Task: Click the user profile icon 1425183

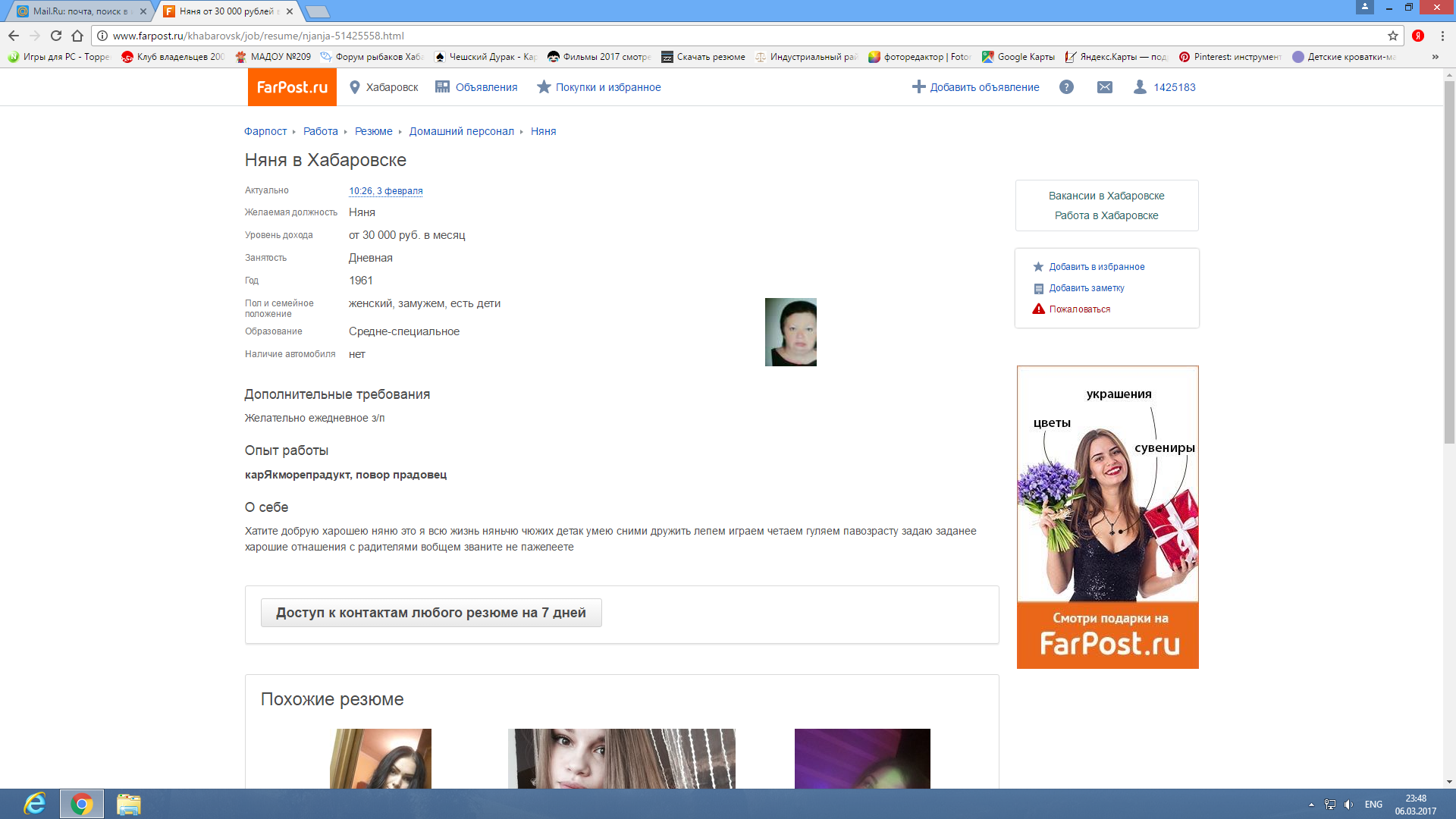Action: pyautogui.click(x=1140, y=87)
